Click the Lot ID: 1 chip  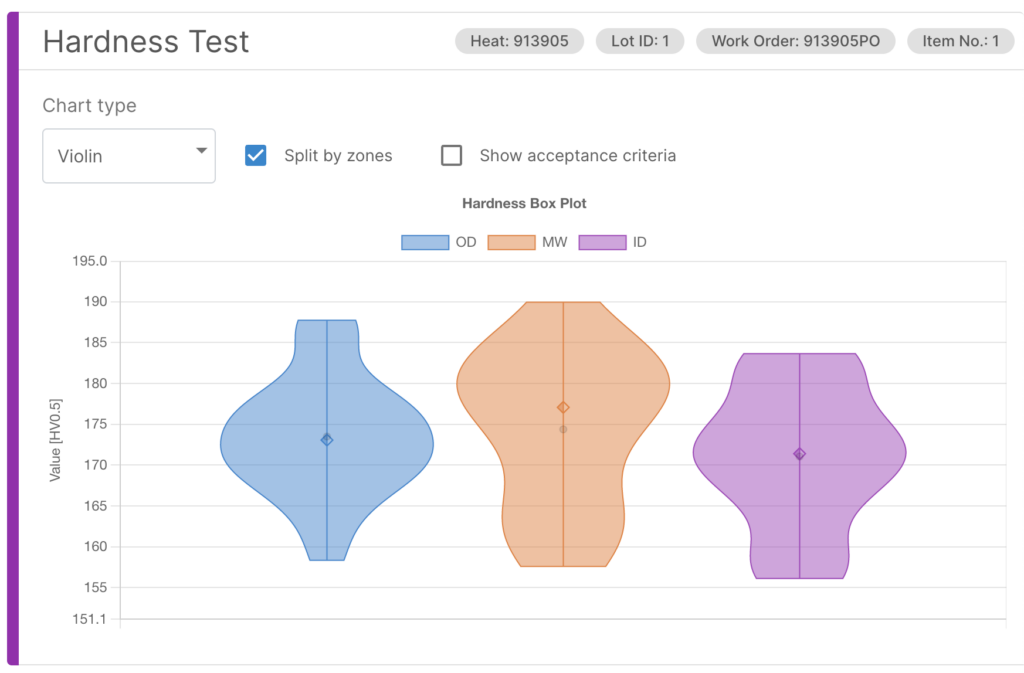640,41
